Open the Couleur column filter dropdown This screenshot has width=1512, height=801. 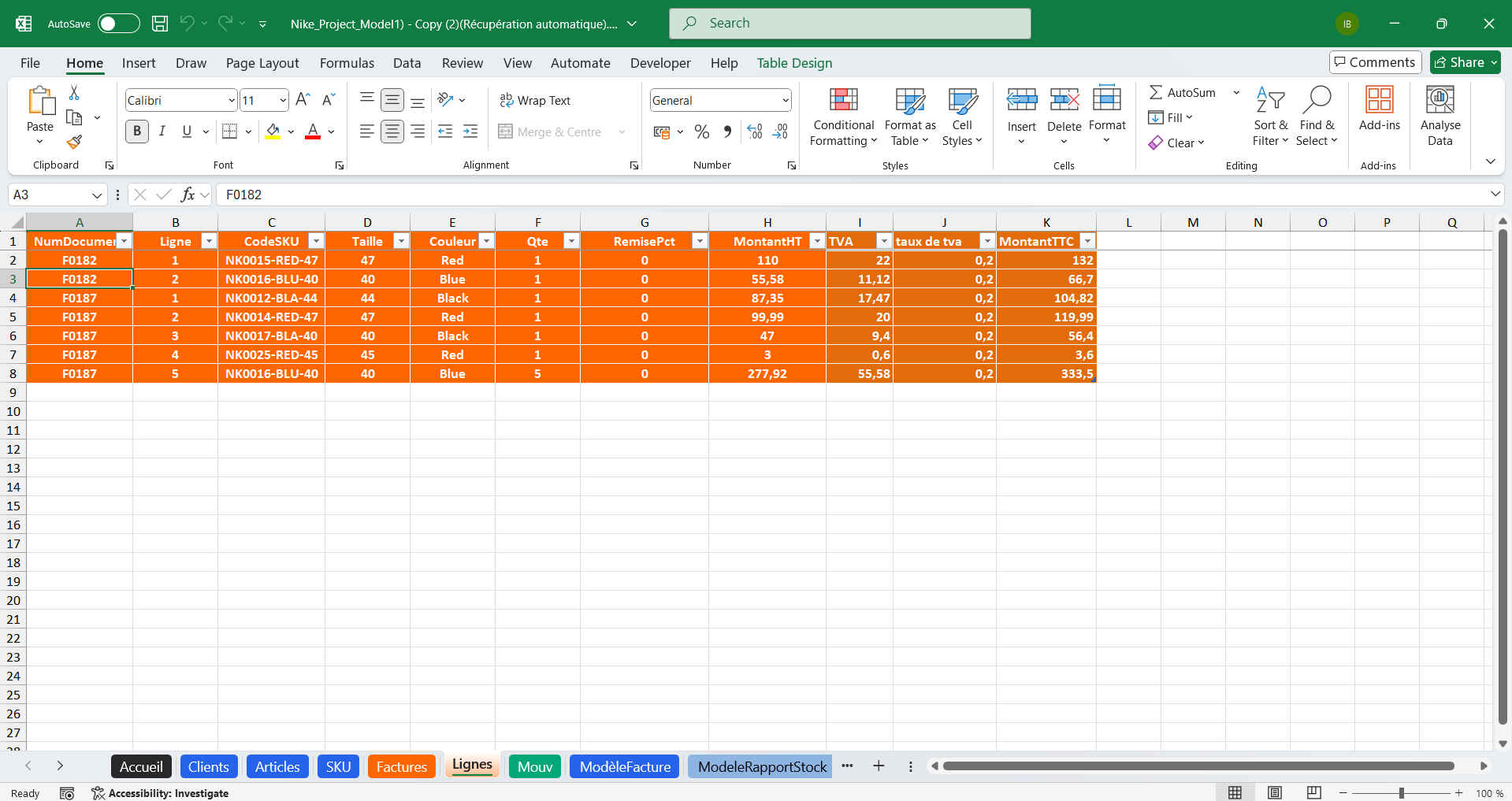click(487, 241)
